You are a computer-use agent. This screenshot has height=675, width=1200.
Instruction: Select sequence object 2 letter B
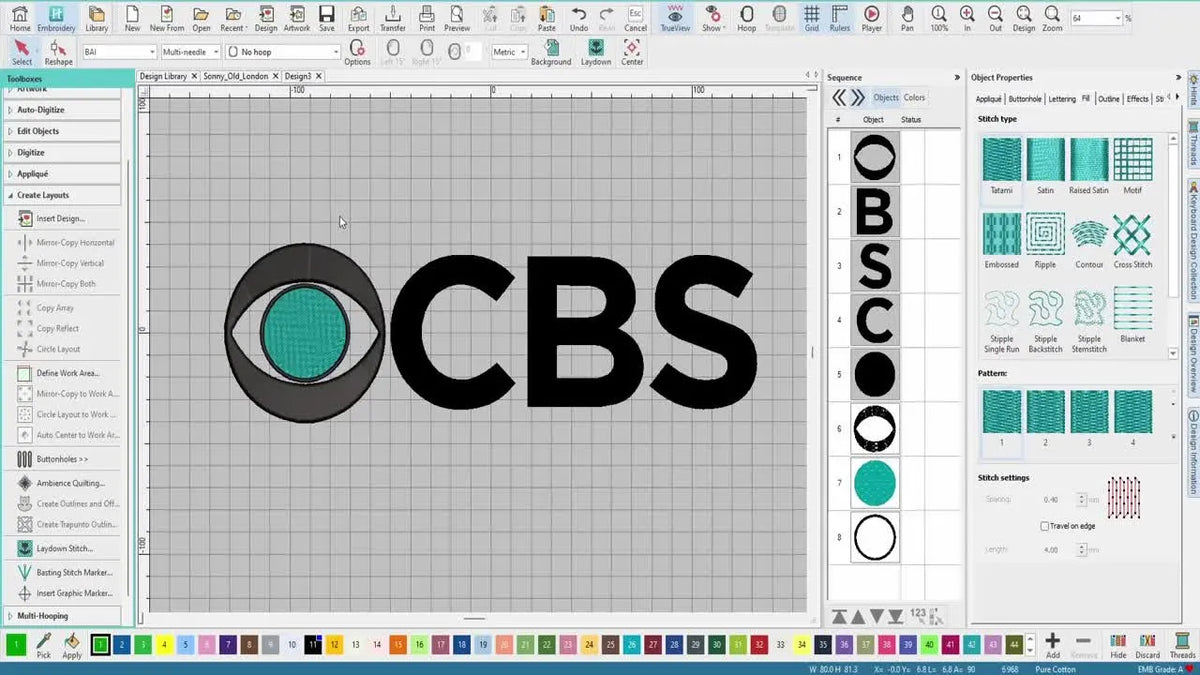click(875, 211)
